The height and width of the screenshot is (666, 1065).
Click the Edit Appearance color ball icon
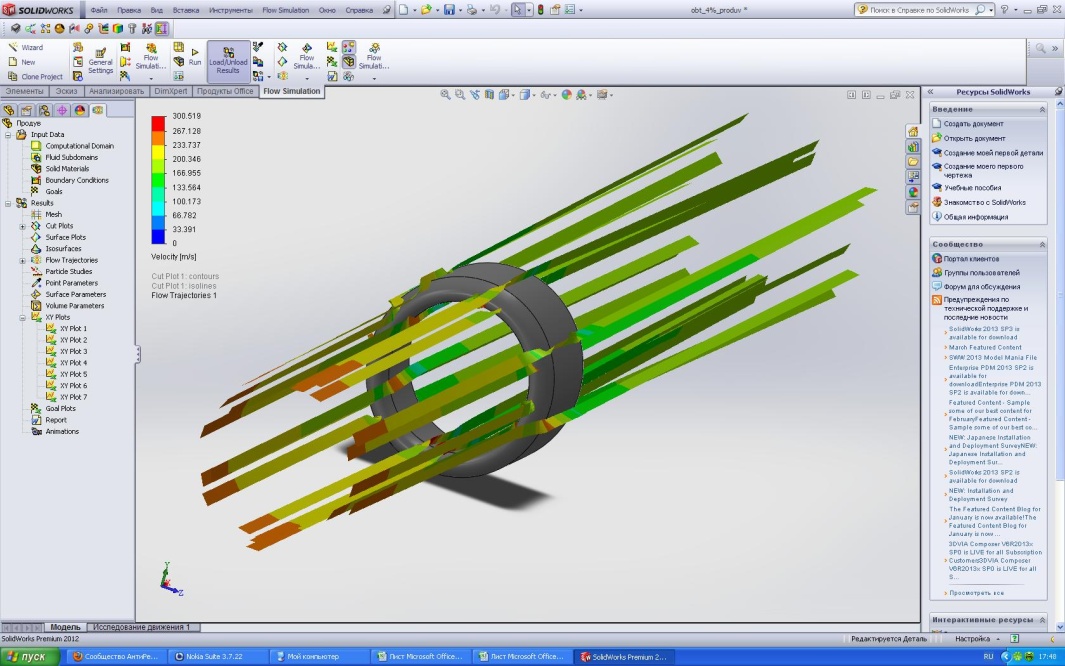(566, 95)
